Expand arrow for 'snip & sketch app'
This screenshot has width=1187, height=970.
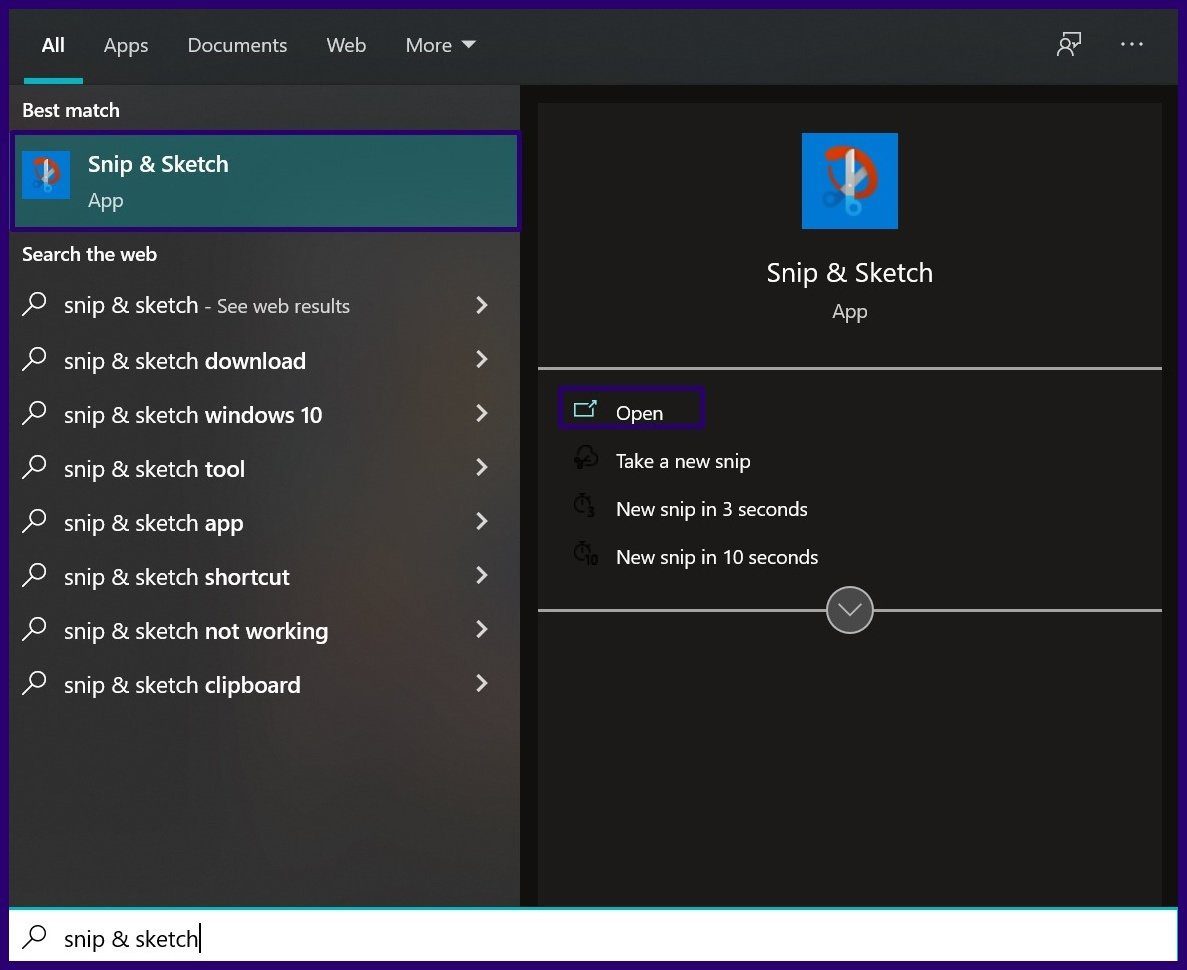pos(481,522)
